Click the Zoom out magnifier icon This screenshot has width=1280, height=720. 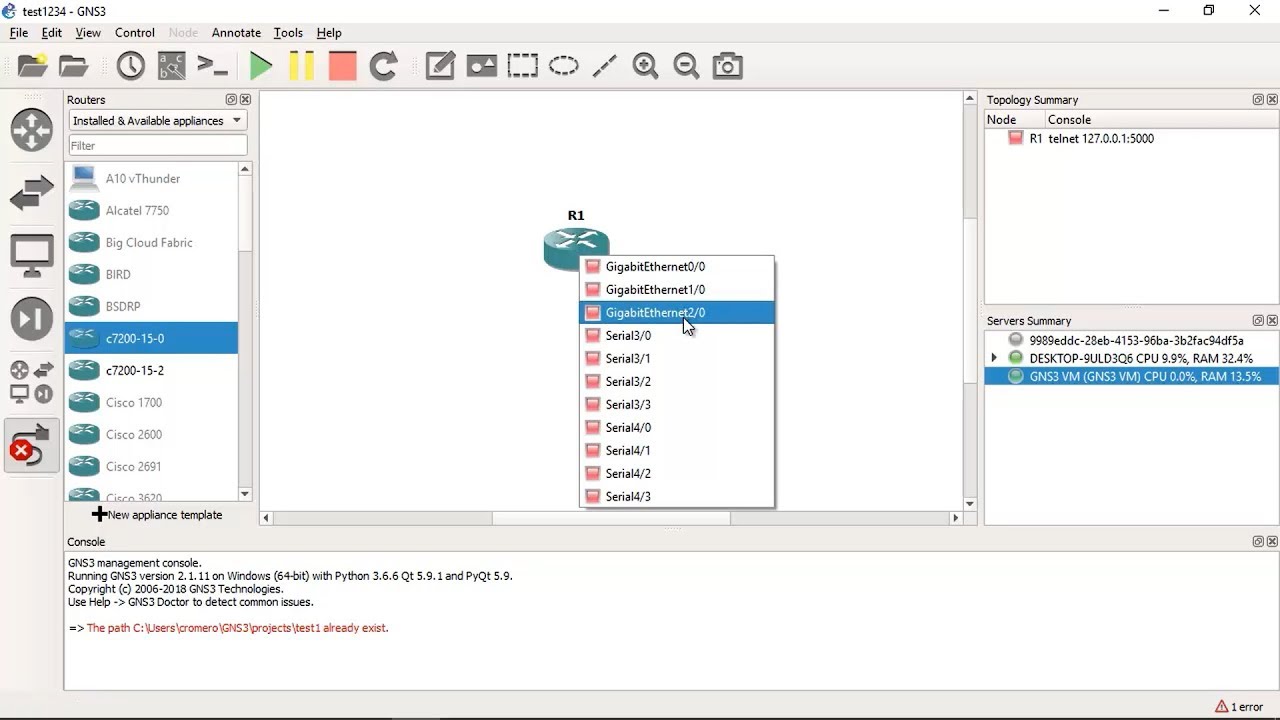point(686,66)
